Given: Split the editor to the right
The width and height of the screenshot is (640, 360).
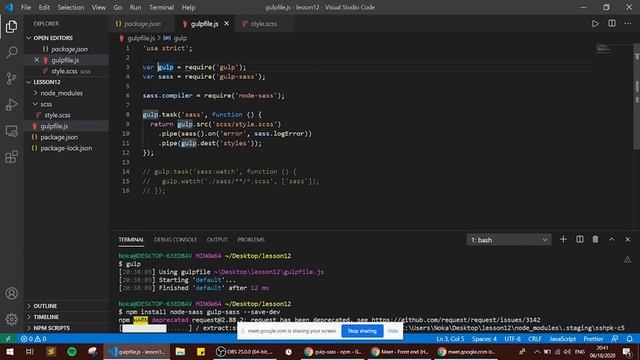Looking at the screenshot, I should pyautogui.click(x=611, y=24).
